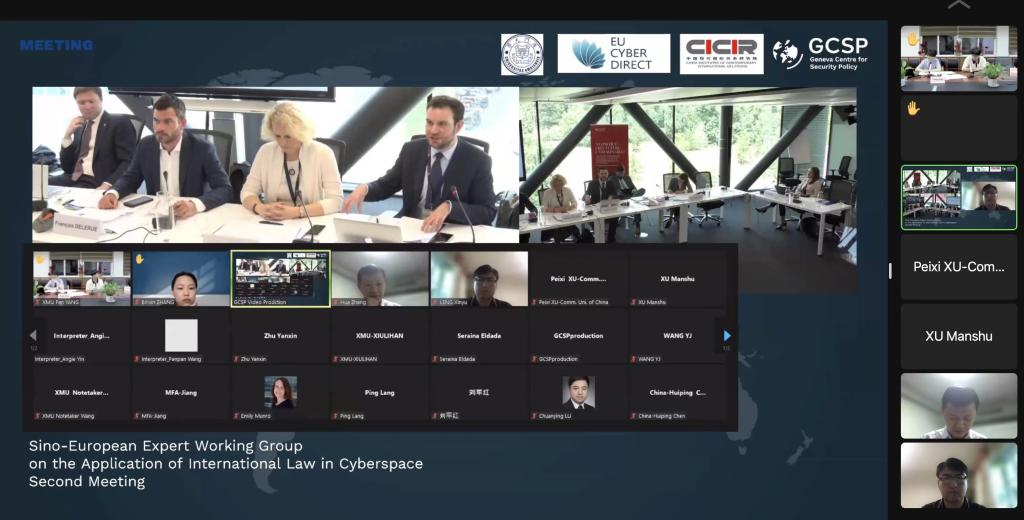The height and width of the screenshot is (520, 1024).
Task: Click Emily Munro's profile photo tile
Action: 280,392
